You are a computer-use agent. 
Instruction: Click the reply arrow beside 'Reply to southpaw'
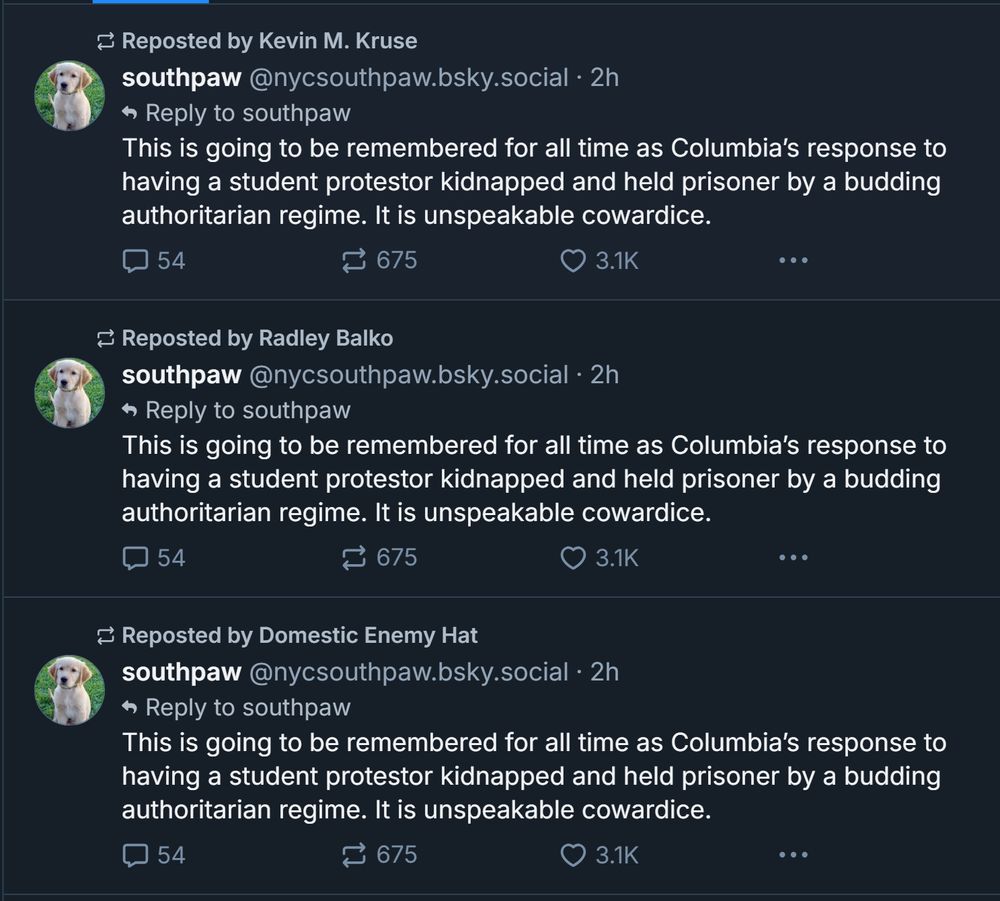coord(131,113)
